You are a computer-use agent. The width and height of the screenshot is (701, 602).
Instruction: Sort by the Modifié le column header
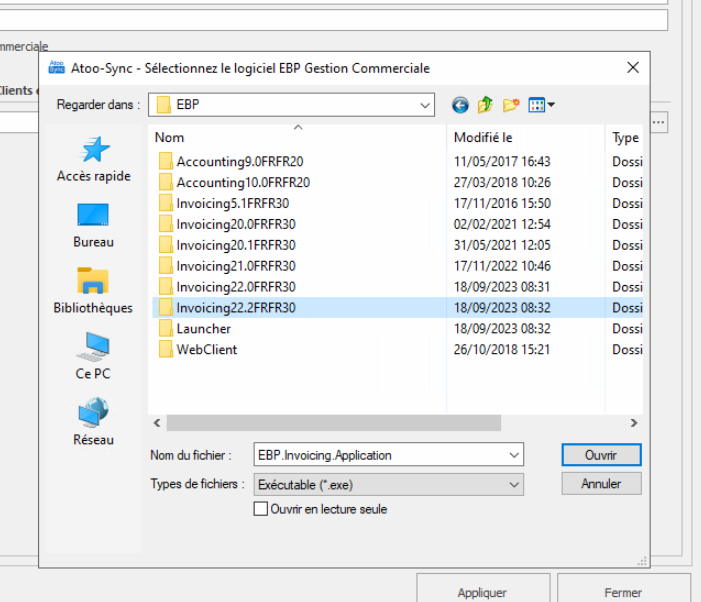click(526, 137)
